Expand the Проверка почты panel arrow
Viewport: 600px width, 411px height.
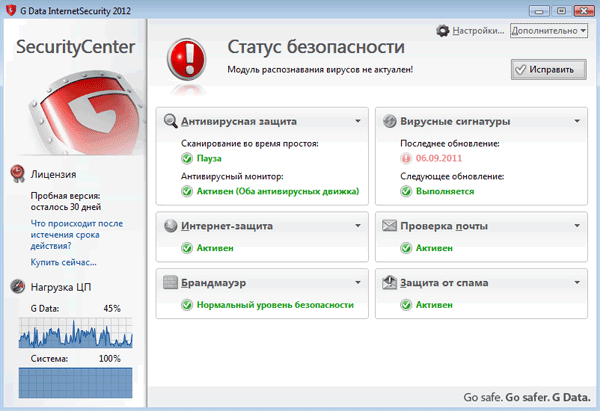point(577,226)
